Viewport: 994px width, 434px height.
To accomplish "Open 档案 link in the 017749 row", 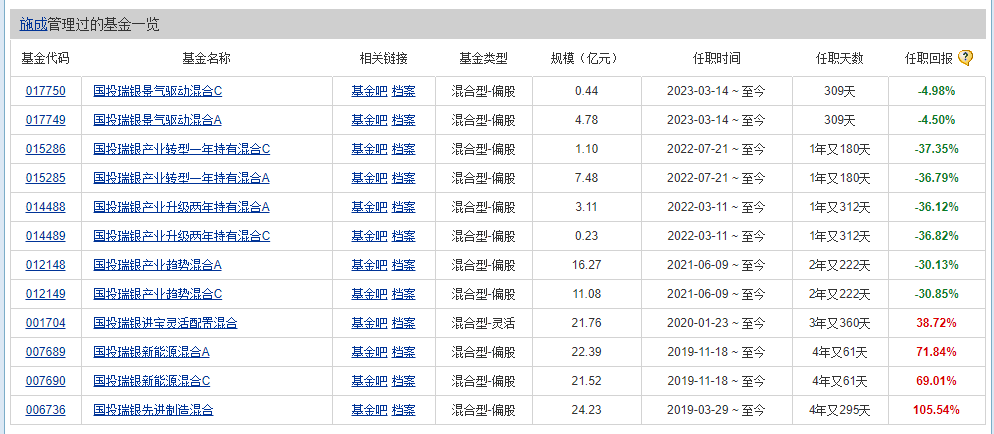I will tap(403, 120).
